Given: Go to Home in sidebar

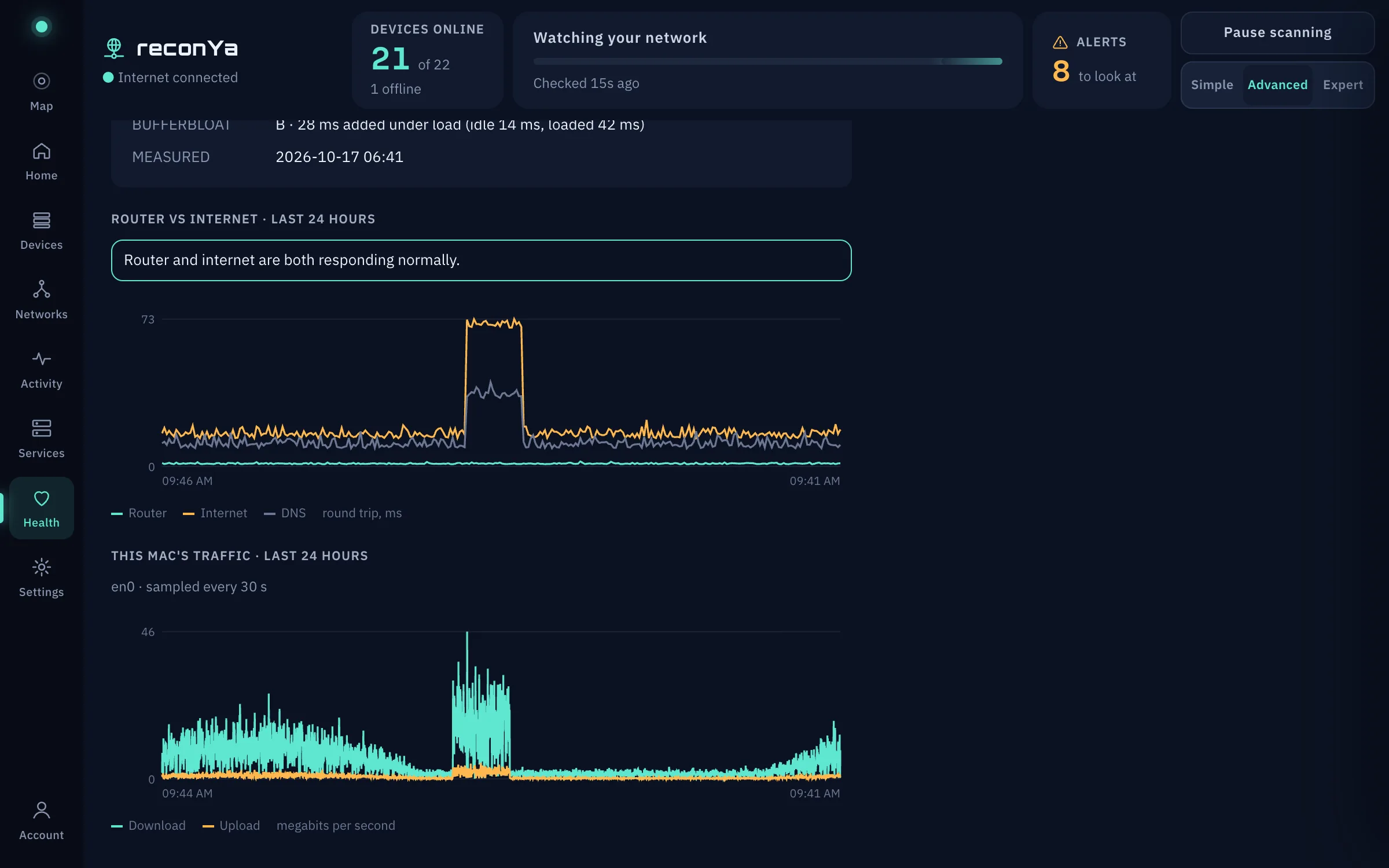Looking at the screenshot, I should (x=41, y=161).
